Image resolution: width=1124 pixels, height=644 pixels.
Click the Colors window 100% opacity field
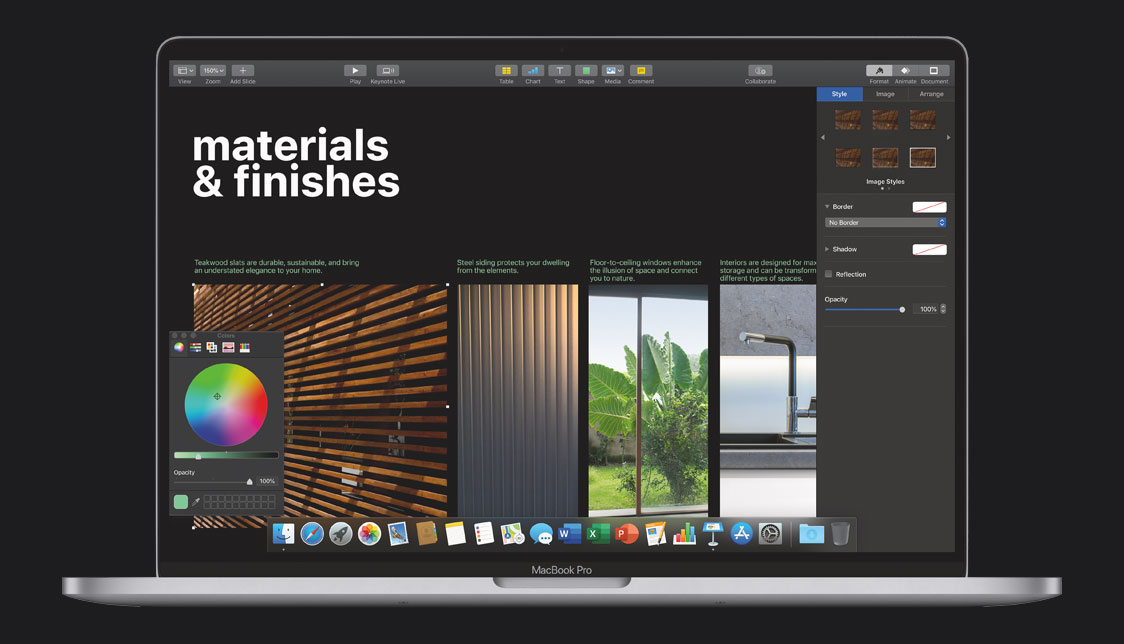pos(267,481)
